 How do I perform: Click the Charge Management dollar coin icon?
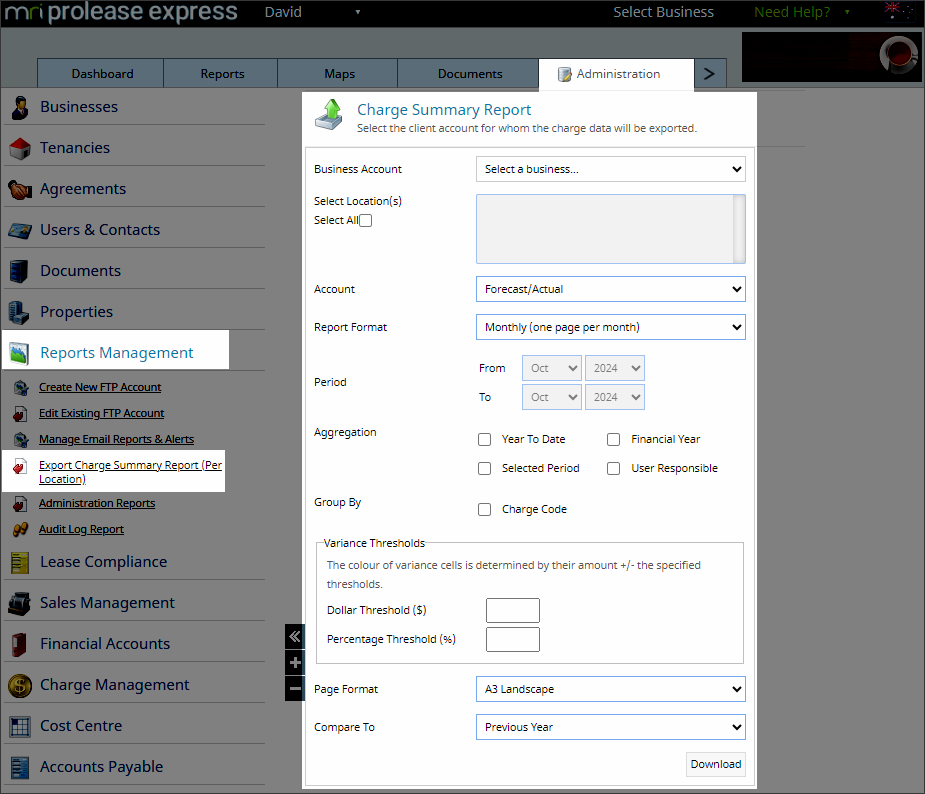[20, 685]
